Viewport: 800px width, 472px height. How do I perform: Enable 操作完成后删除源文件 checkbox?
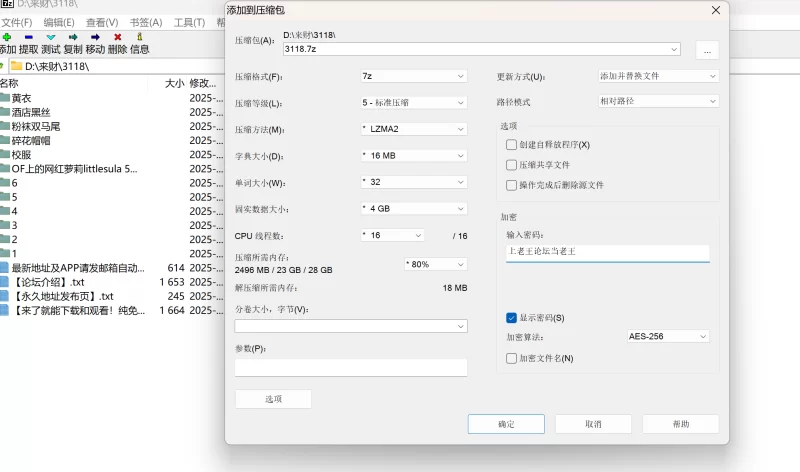[x=511, y=185]
